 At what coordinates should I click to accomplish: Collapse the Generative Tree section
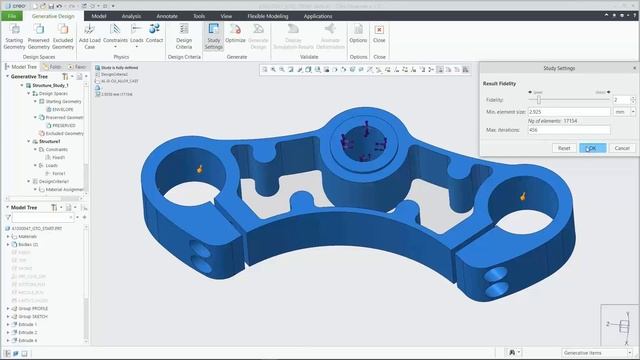coord(7,76)
